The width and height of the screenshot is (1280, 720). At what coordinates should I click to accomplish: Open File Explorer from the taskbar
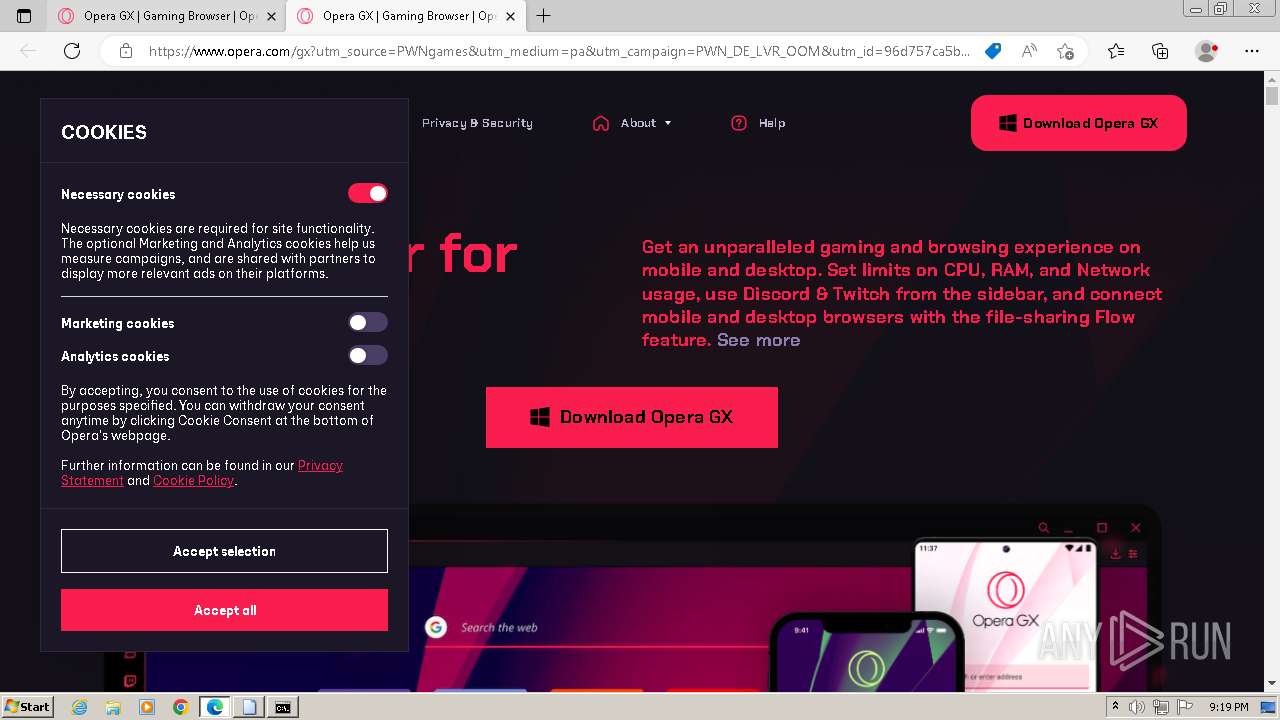[113, 707]
